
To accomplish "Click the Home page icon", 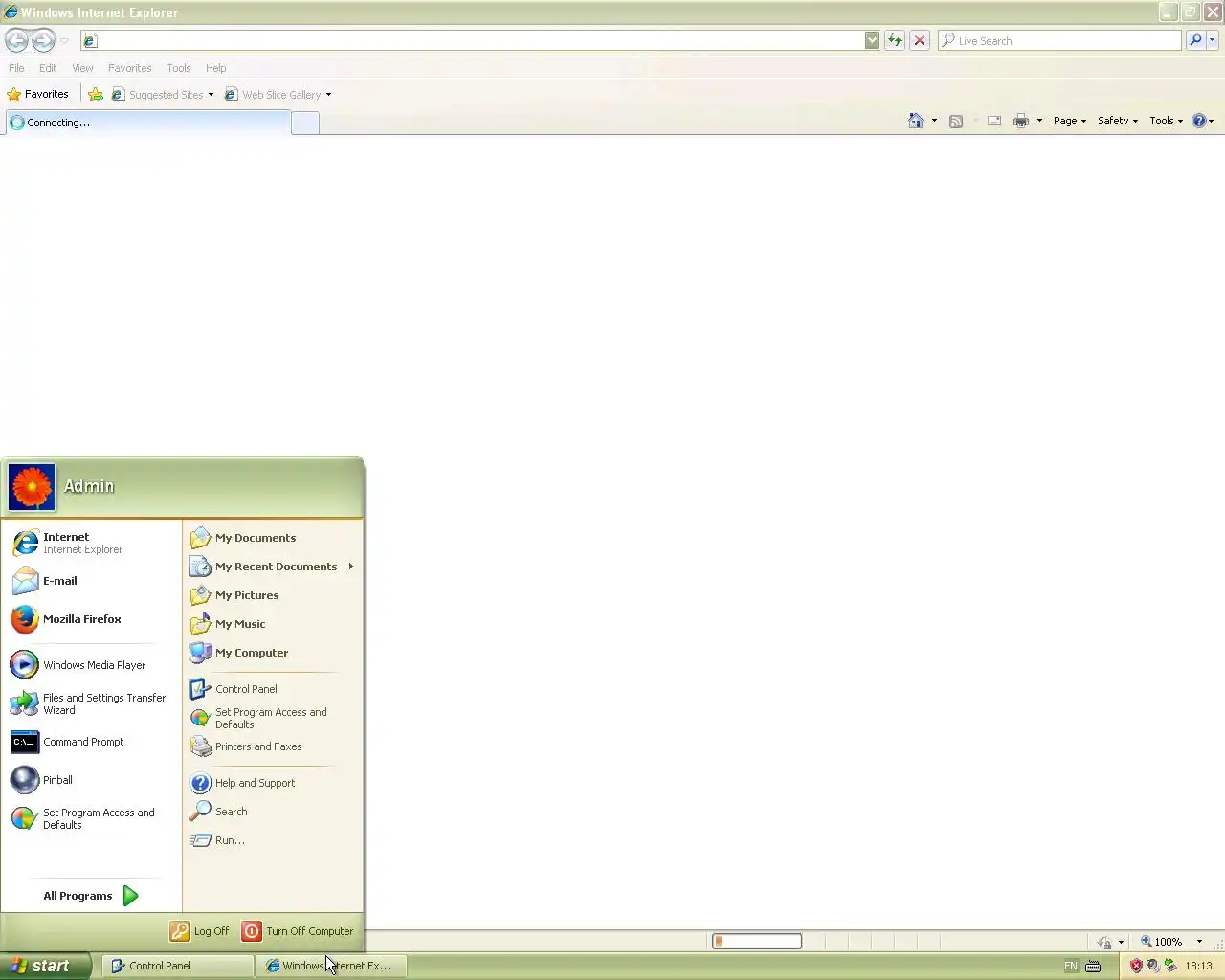I will pyautogui.click(x=916, y=121).
